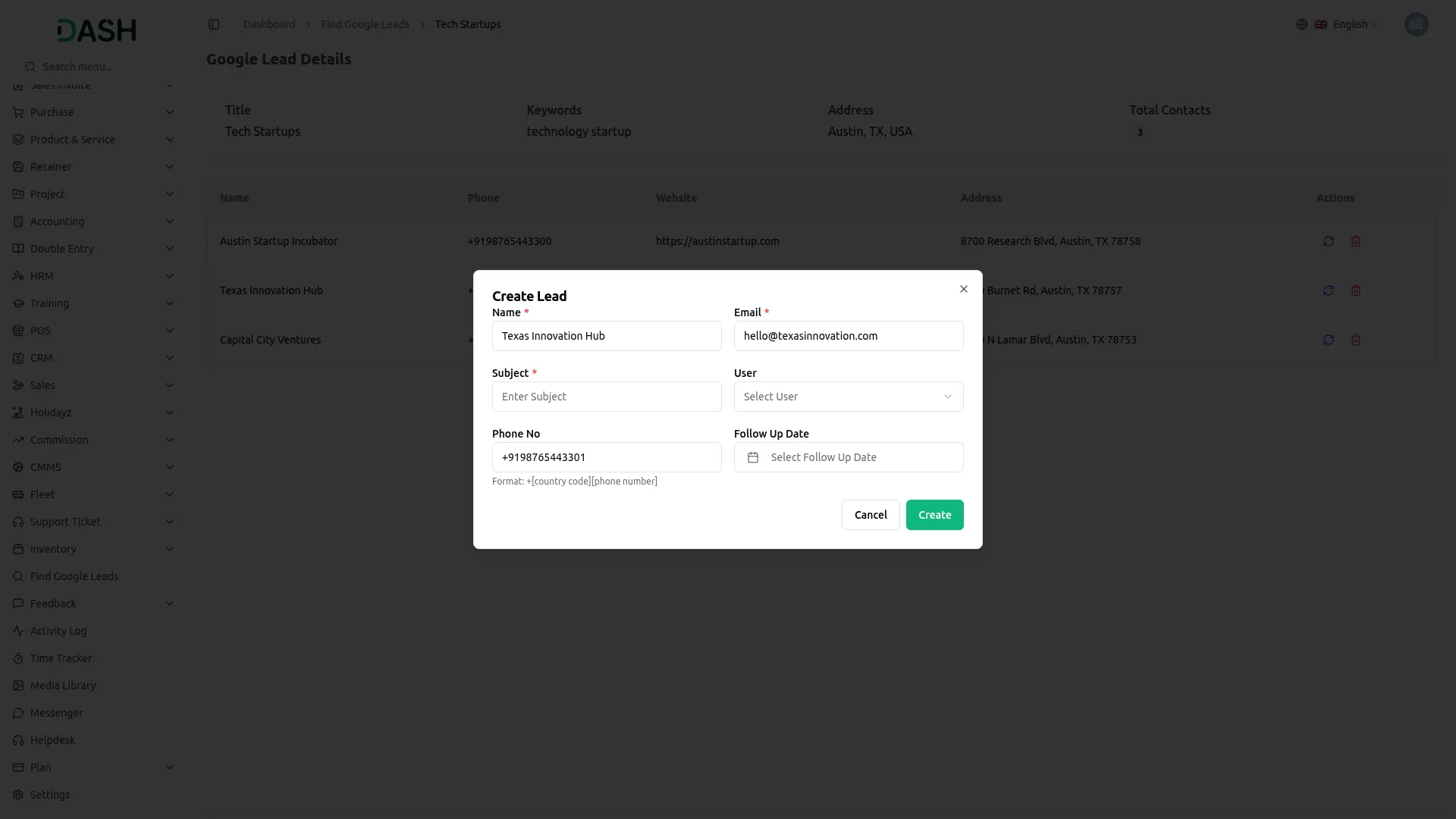Click convert icon for Austin Startup Incubator
This screenshot has height=819, width=1456.
1328,241
